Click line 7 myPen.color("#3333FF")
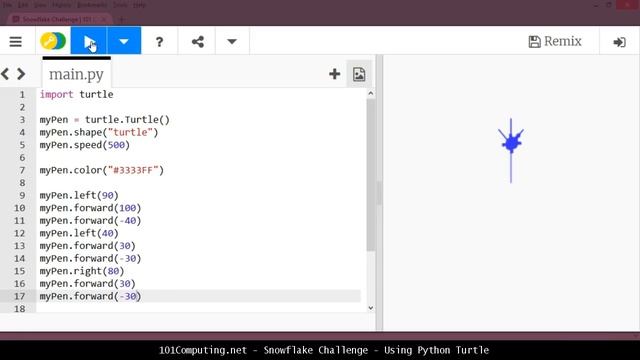The image size is (640, 360). tap(102, 170)
